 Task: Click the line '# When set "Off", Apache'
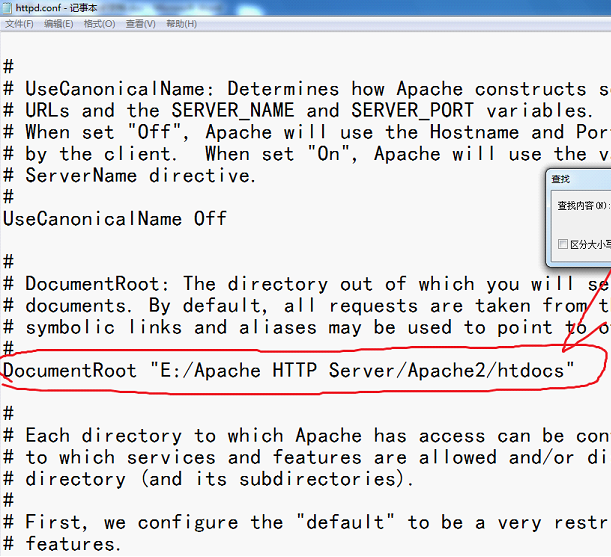[307, 133]
